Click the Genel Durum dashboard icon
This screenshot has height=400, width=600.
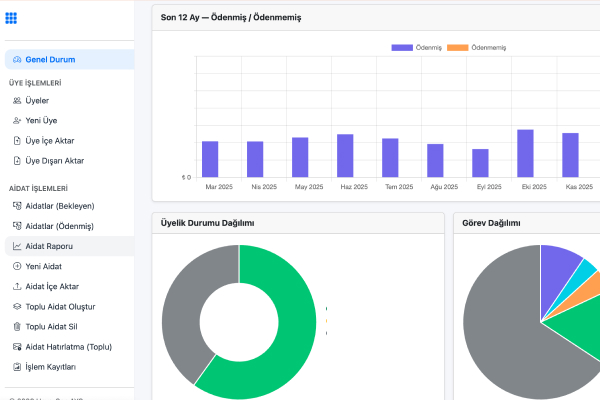click(17, 60)
